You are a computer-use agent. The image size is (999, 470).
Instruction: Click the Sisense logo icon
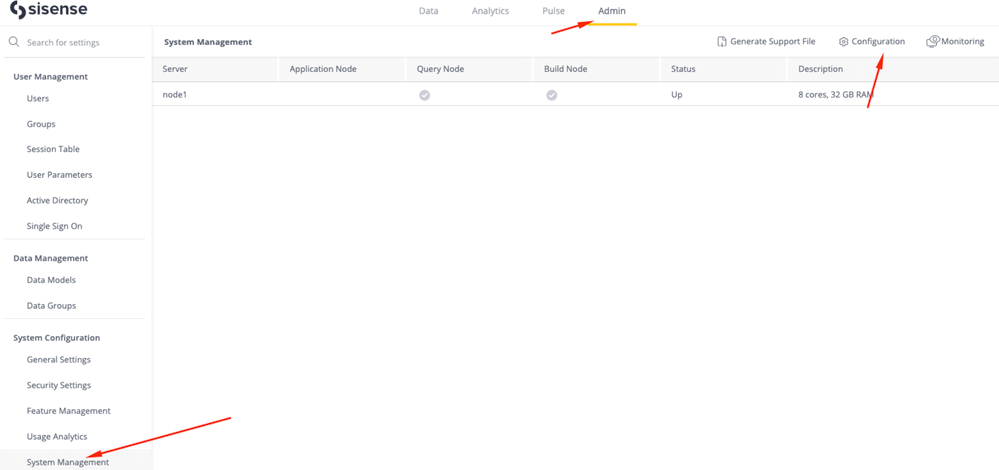[17, 10]
